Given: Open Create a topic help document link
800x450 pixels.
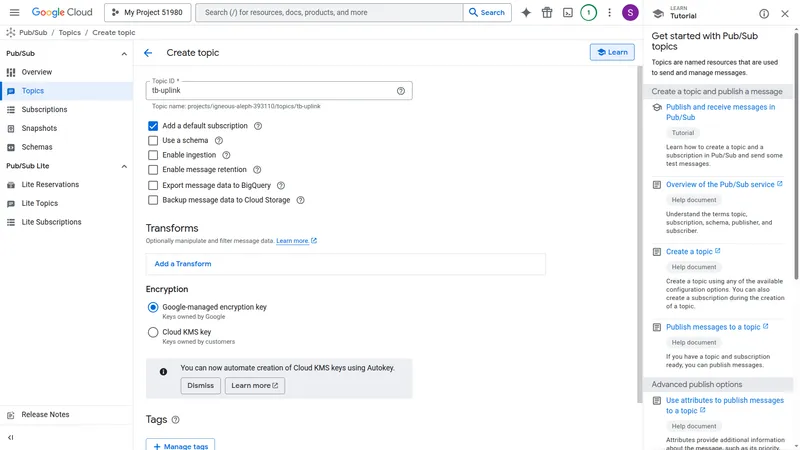Looking at the screenshot, I should (693, 252).
